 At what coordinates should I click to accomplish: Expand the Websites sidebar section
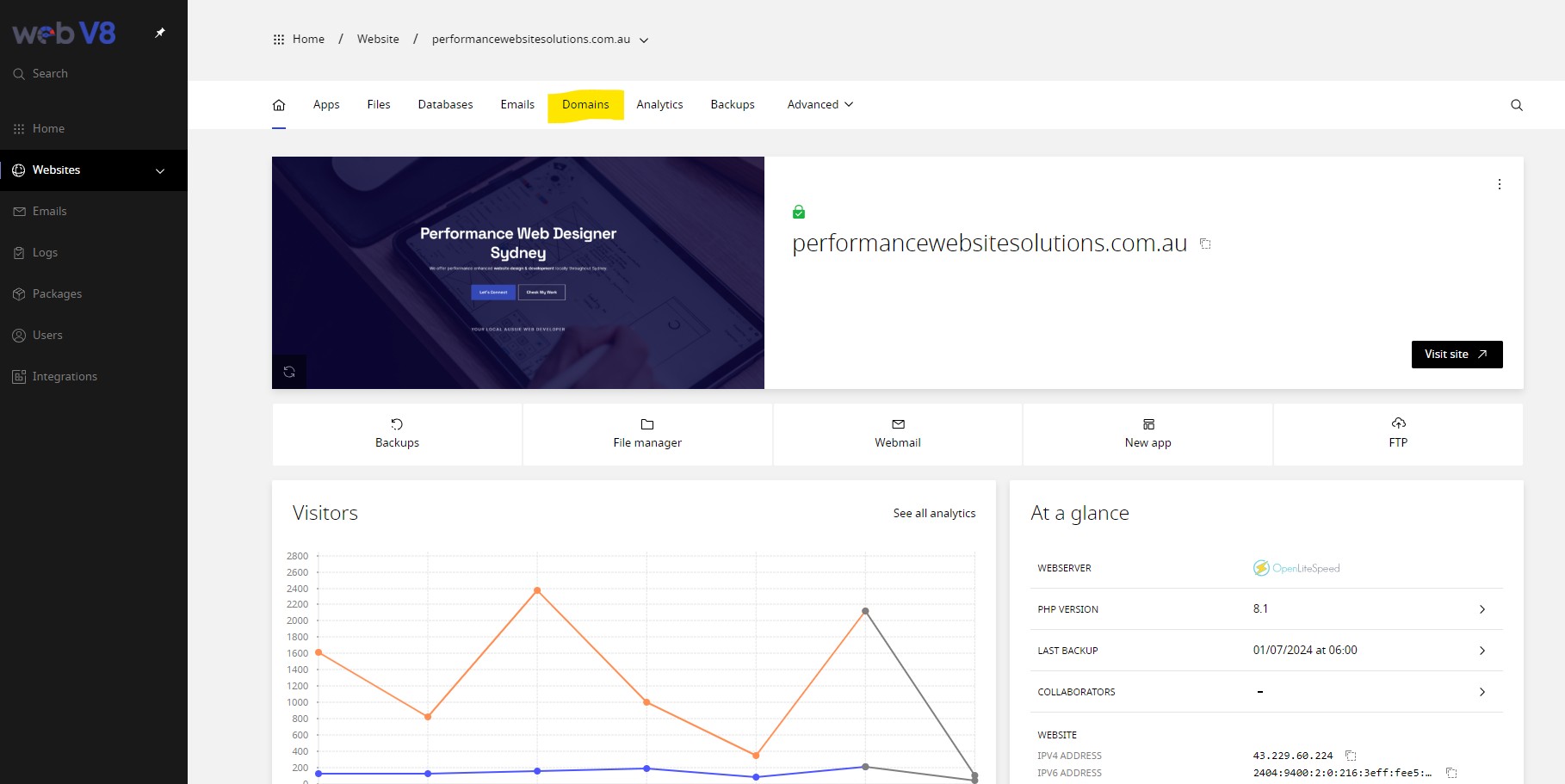[x=160, y=170]
